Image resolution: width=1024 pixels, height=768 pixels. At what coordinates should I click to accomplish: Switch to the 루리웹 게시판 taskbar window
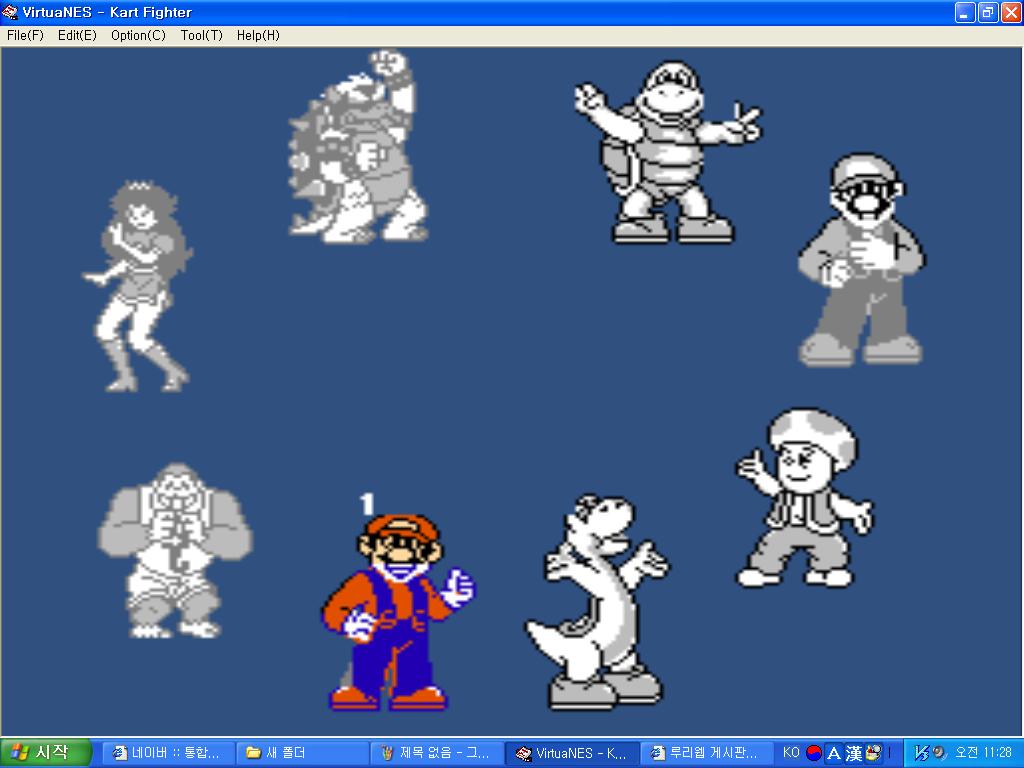tap(705, 753)
